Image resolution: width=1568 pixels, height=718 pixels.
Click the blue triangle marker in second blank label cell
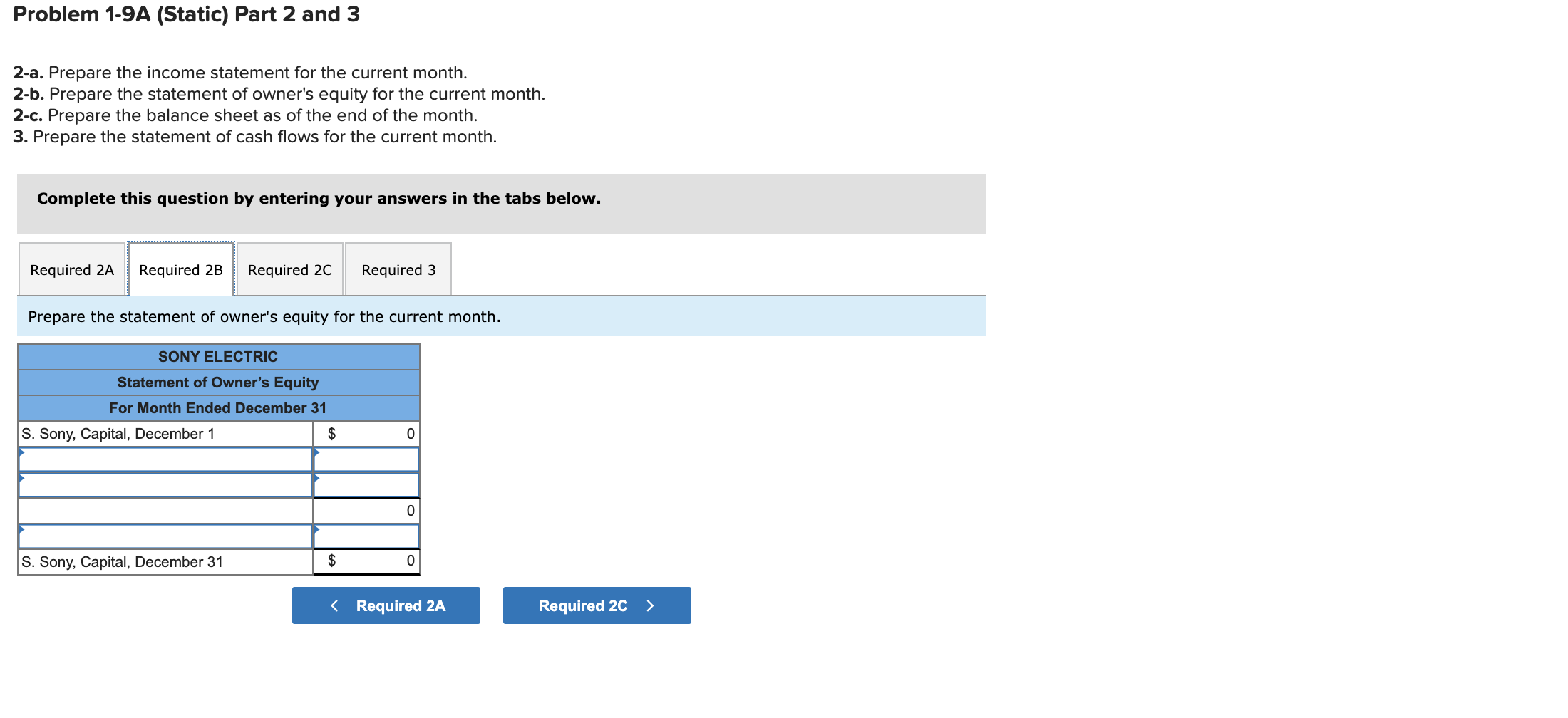click(22, 478)
